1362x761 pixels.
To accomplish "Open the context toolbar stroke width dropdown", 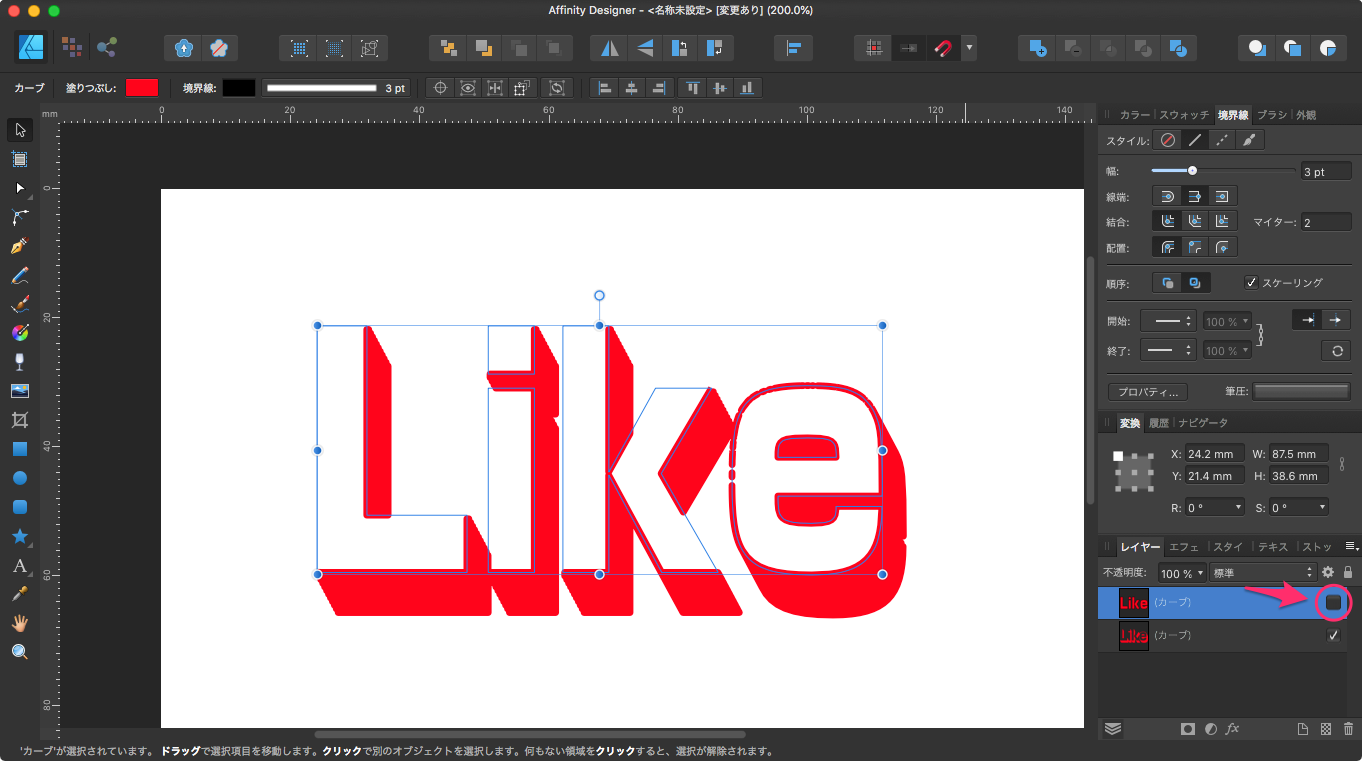I will pyautogui.click(x=335, y=88).
